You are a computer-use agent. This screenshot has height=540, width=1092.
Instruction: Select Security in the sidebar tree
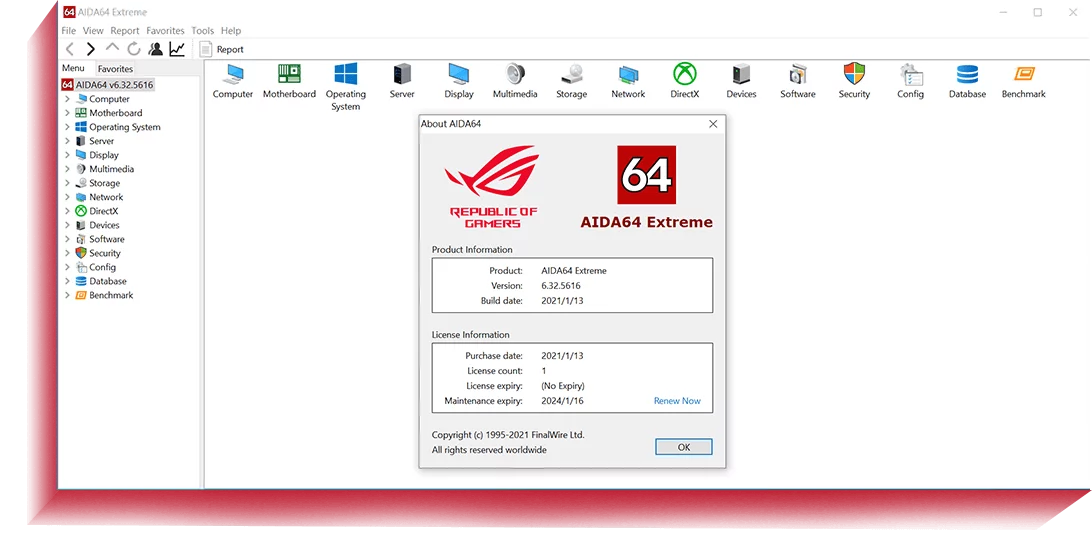(x=104, y=253)
